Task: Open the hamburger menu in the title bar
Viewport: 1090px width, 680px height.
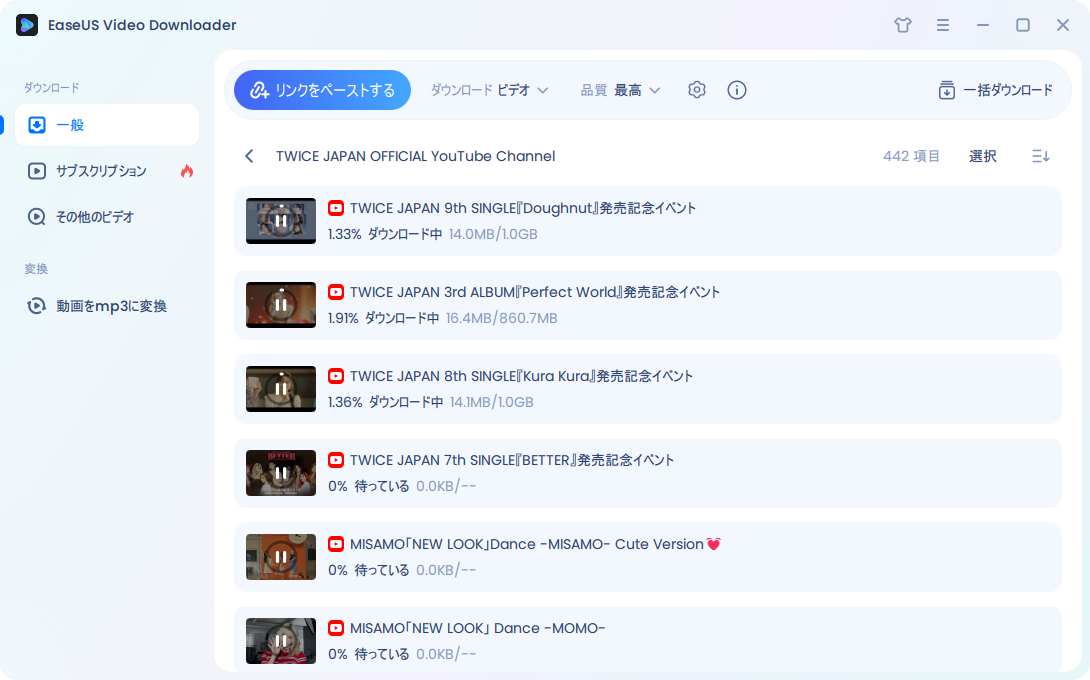Action: pyautogui.click(x=943, y=25)
